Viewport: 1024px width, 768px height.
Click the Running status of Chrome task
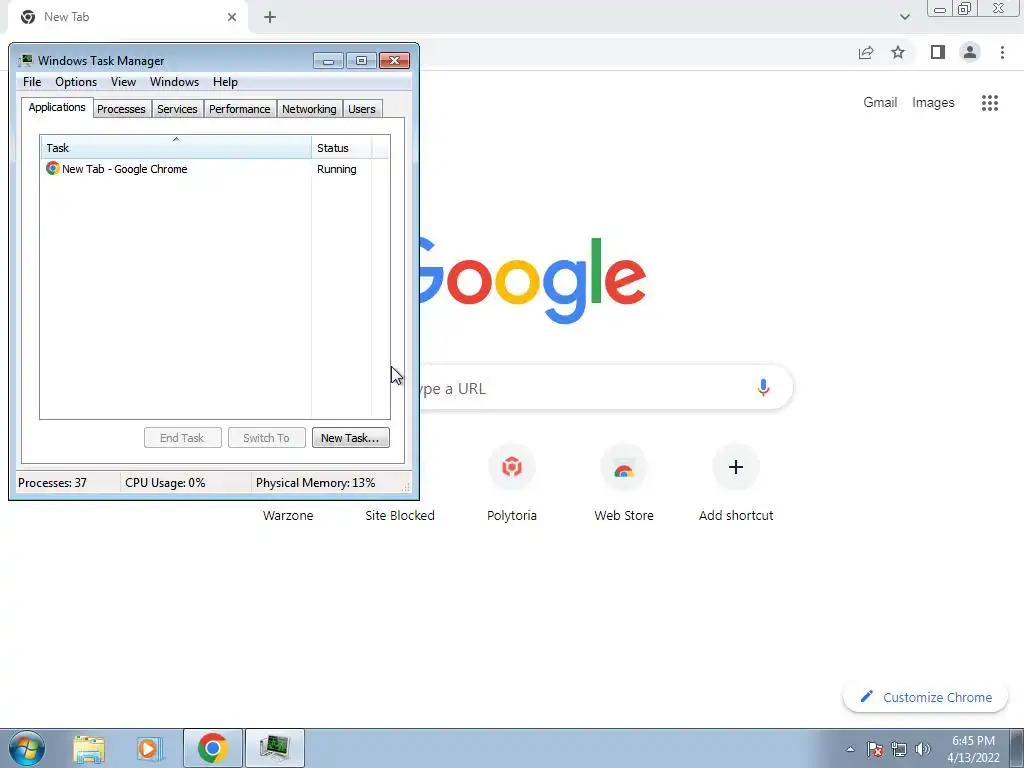pyautogui.click(x=337, y=169)
